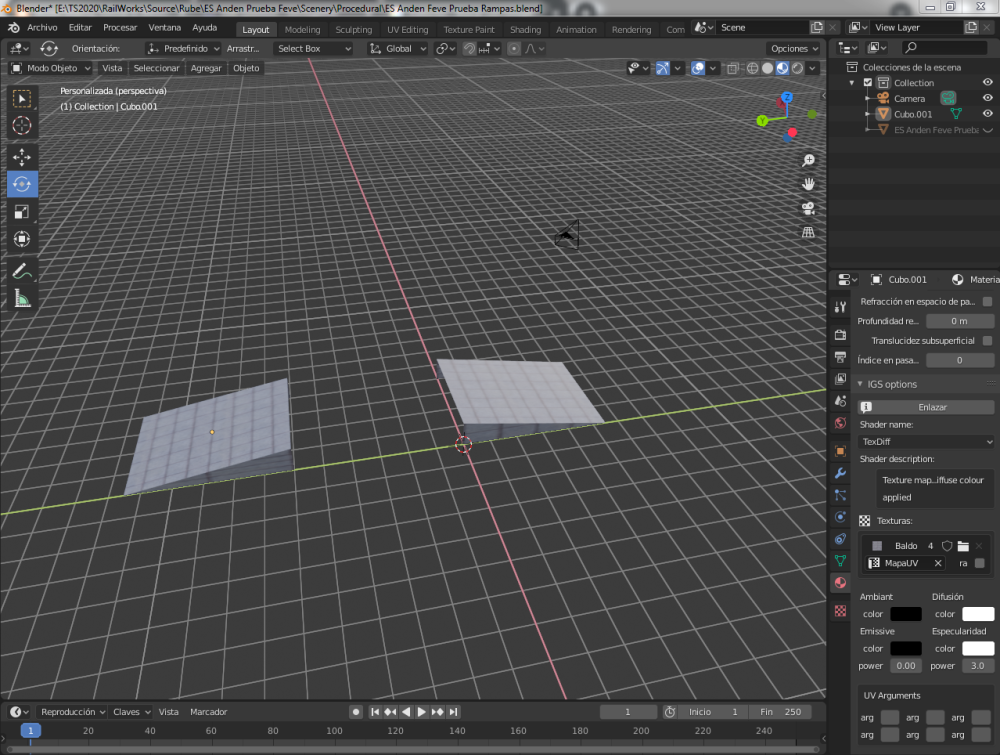Toggle visibility of Cubo.001
The height and width of the screenshot is (755, 1000).
point(989,113)
